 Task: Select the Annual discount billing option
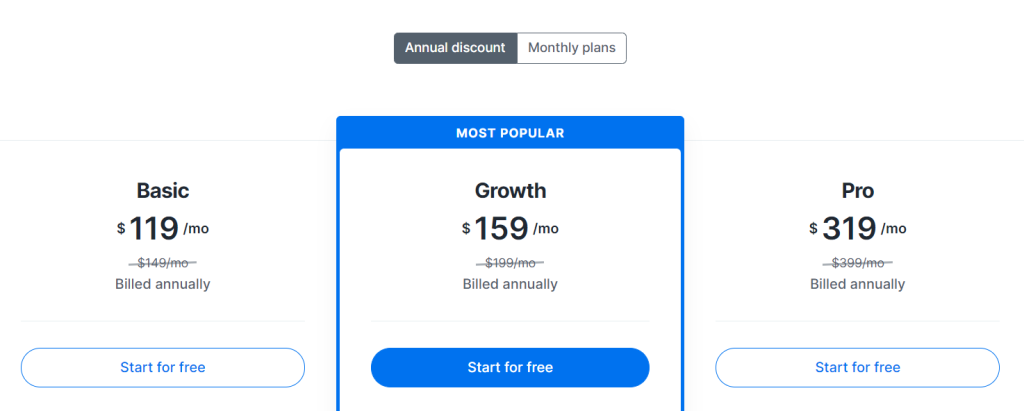[x=455, y=48]
